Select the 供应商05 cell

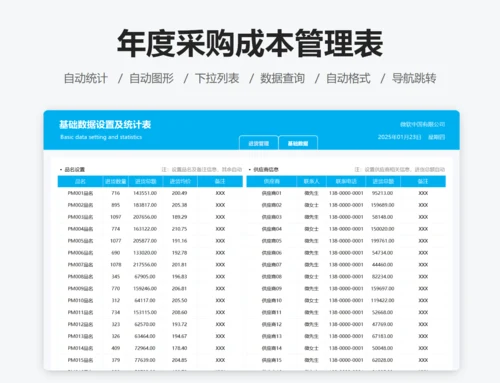pyautogui.click(x=272, y=241)
